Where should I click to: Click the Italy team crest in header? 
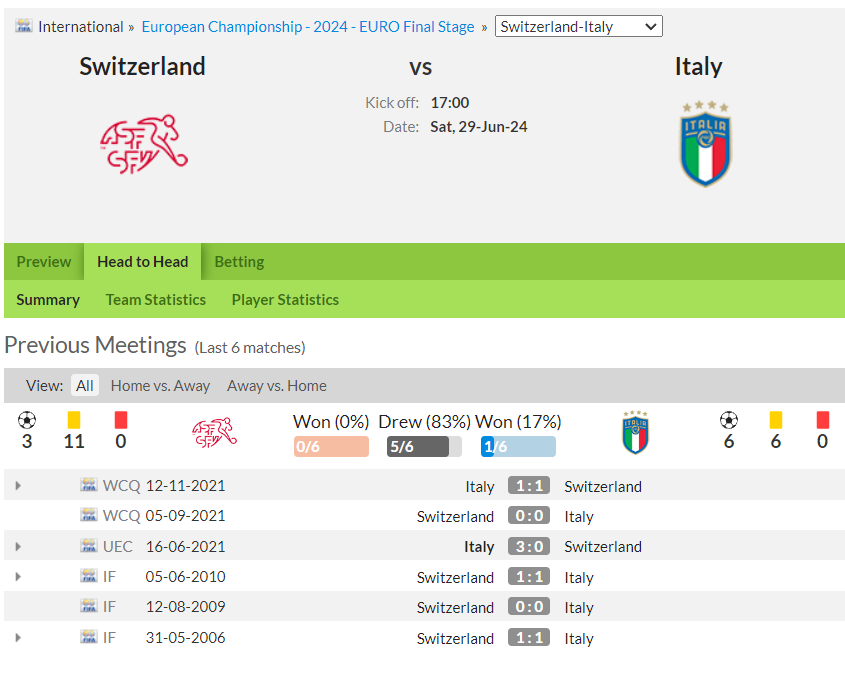(x=705, y=144)
